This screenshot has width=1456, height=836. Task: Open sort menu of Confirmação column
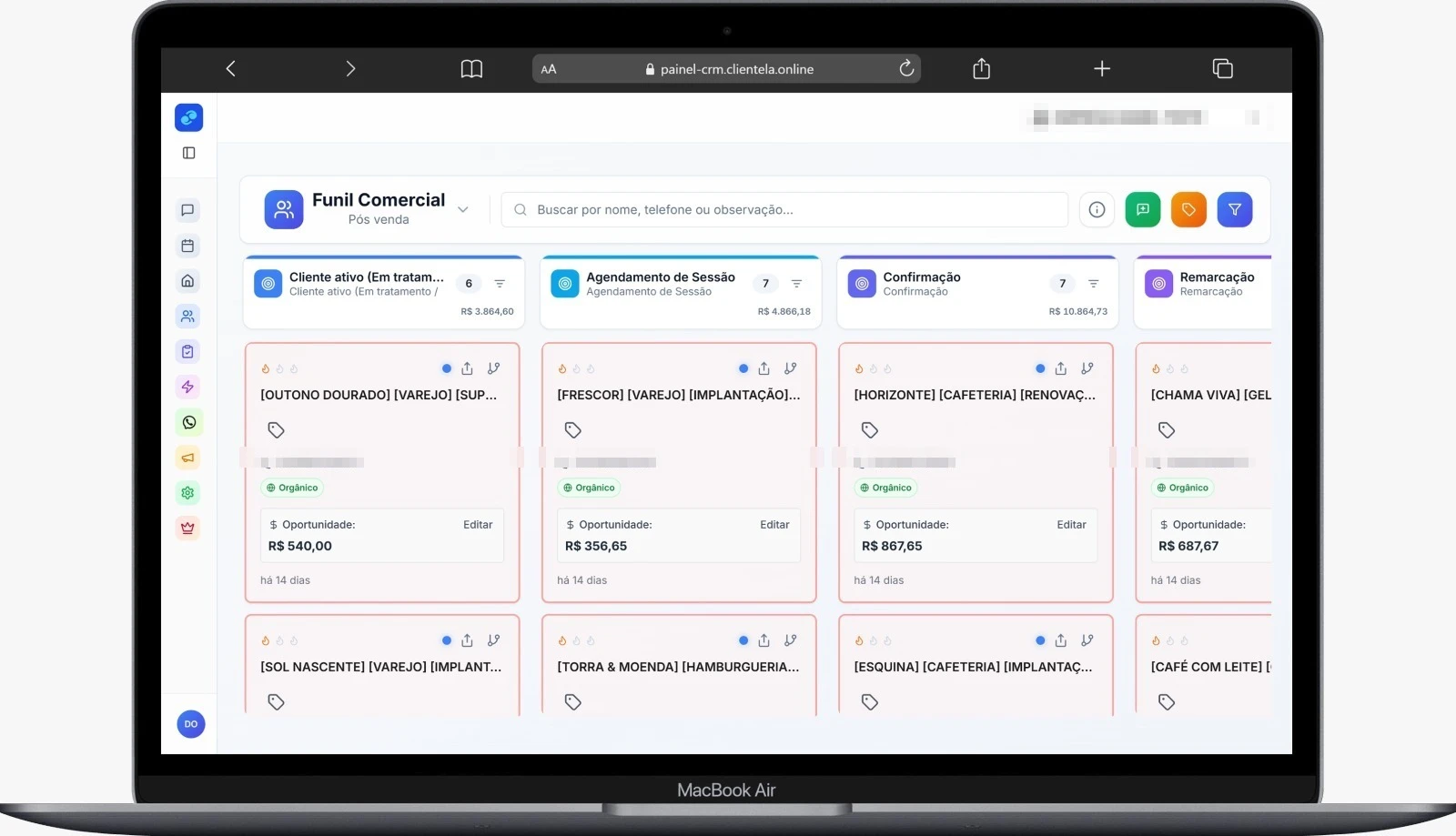tap(1093, 284)
